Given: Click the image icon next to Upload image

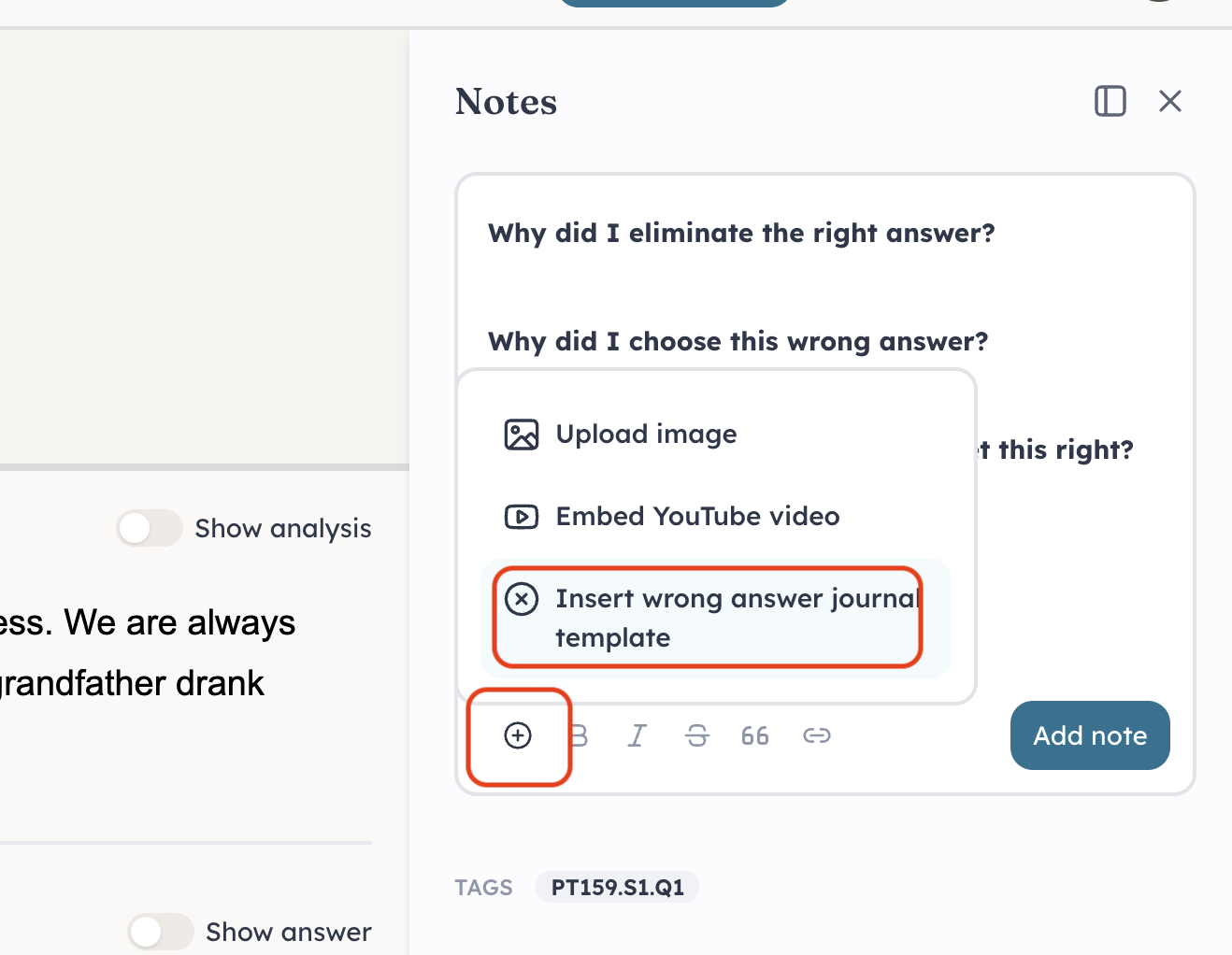Looking at the screenshot, I should coord(522,435).
